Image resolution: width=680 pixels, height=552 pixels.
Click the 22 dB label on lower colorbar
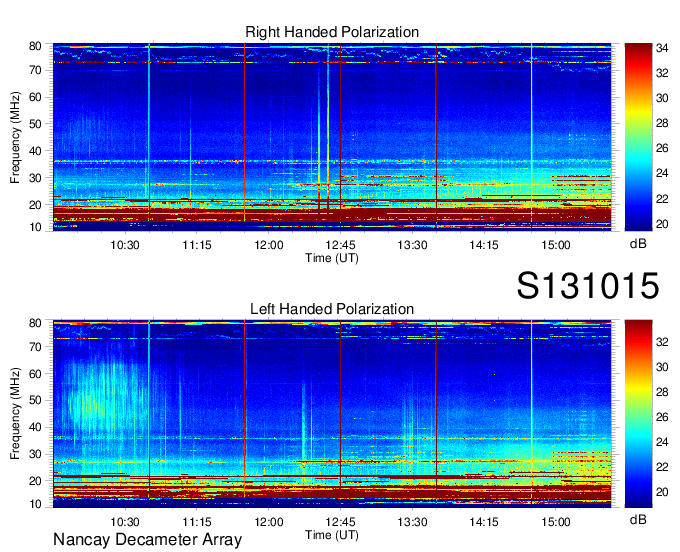tap(662, 467)
